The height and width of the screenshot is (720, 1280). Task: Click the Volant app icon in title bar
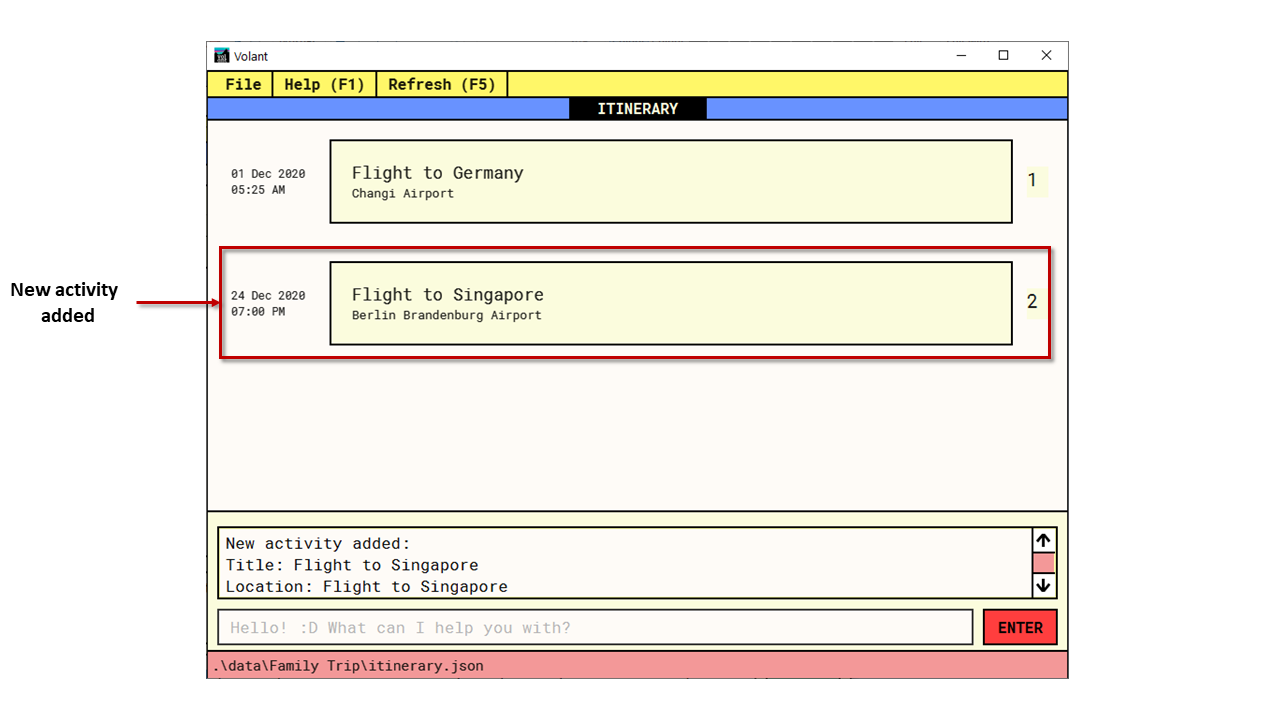222,56
